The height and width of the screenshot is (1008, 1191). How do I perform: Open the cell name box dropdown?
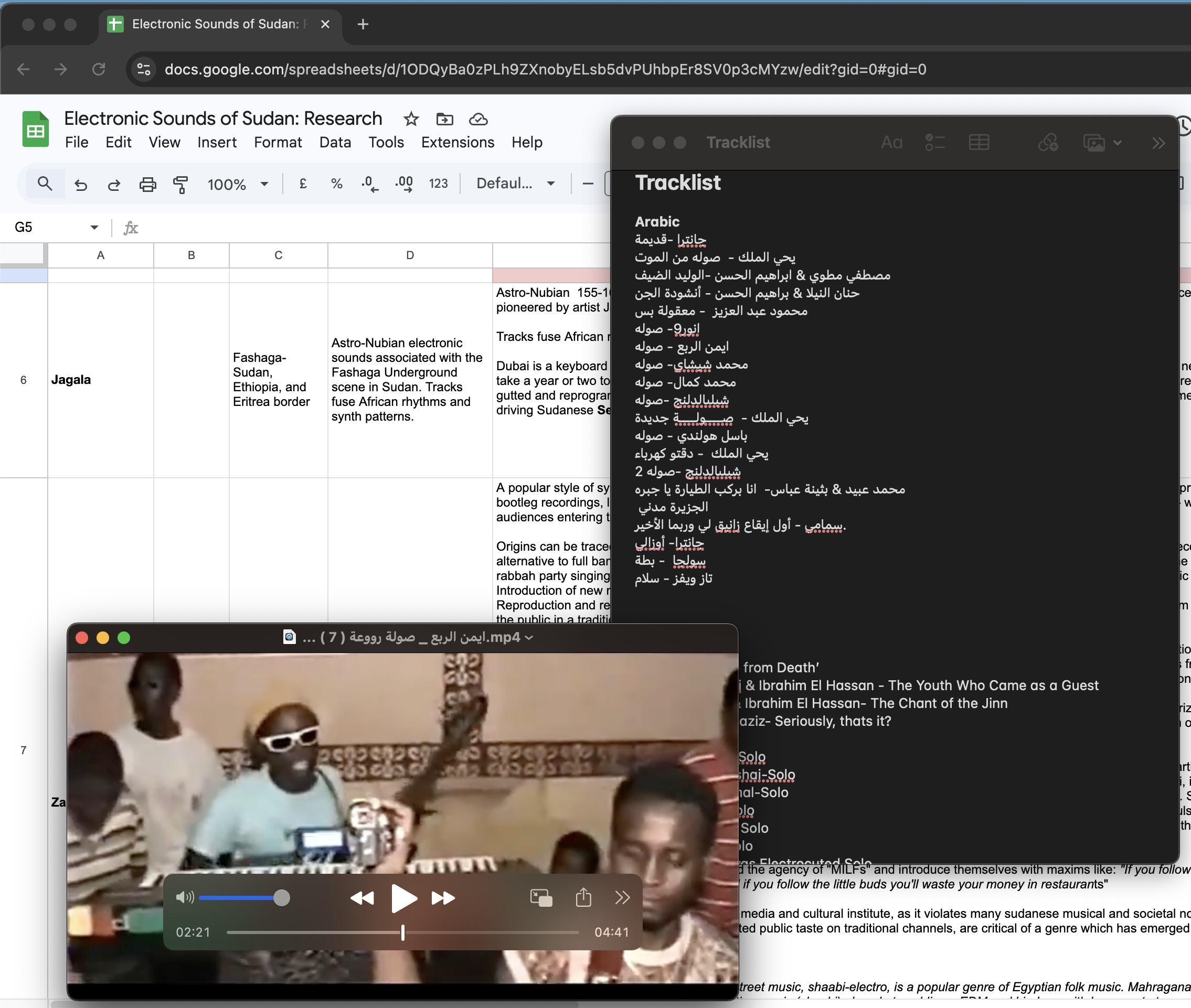click(94, 227)
